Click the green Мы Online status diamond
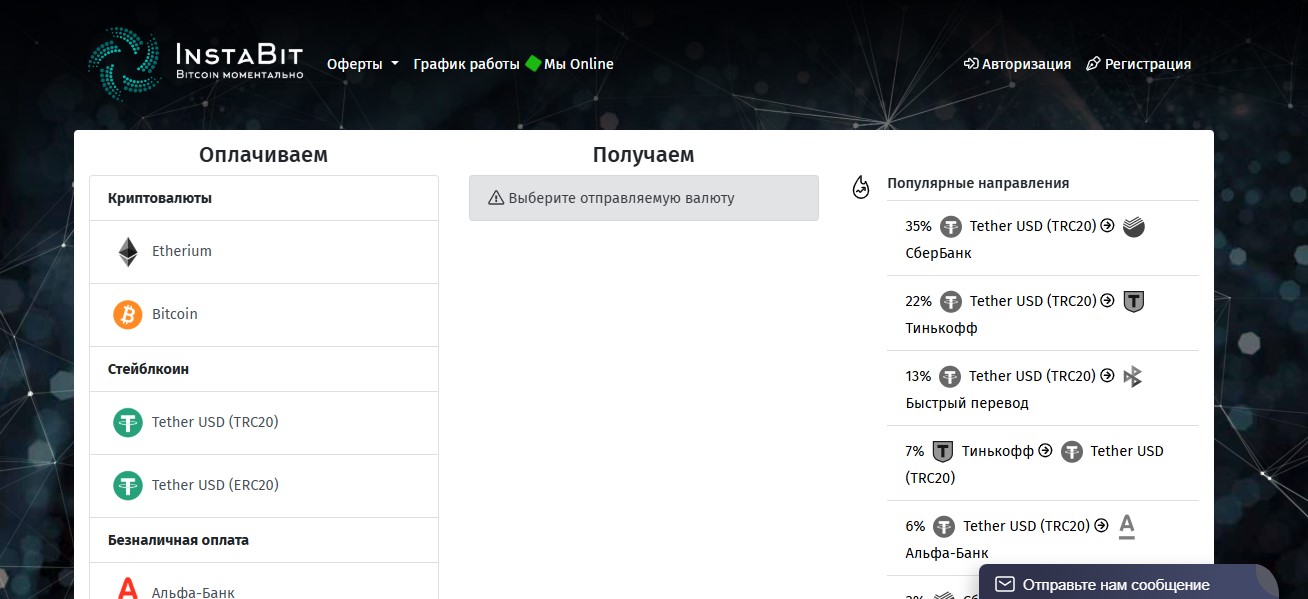Viewport: 1308px width, 599px height. 533,63
